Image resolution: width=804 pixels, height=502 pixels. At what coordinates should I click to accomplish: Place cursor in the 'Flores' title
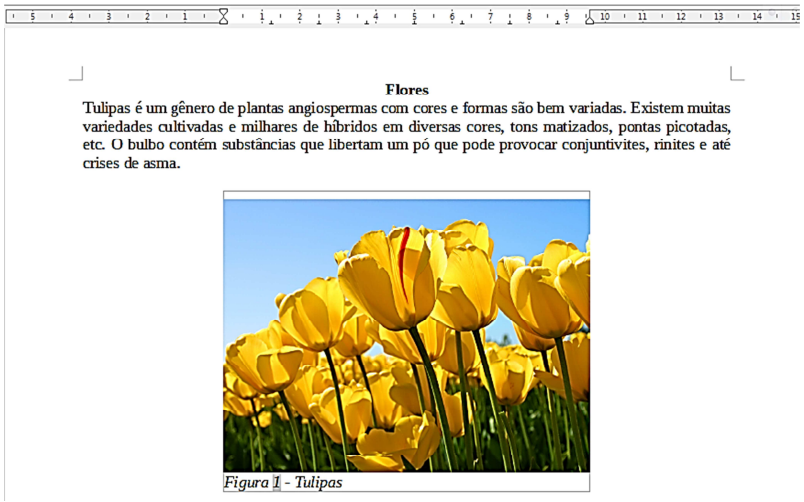point(406,91)
